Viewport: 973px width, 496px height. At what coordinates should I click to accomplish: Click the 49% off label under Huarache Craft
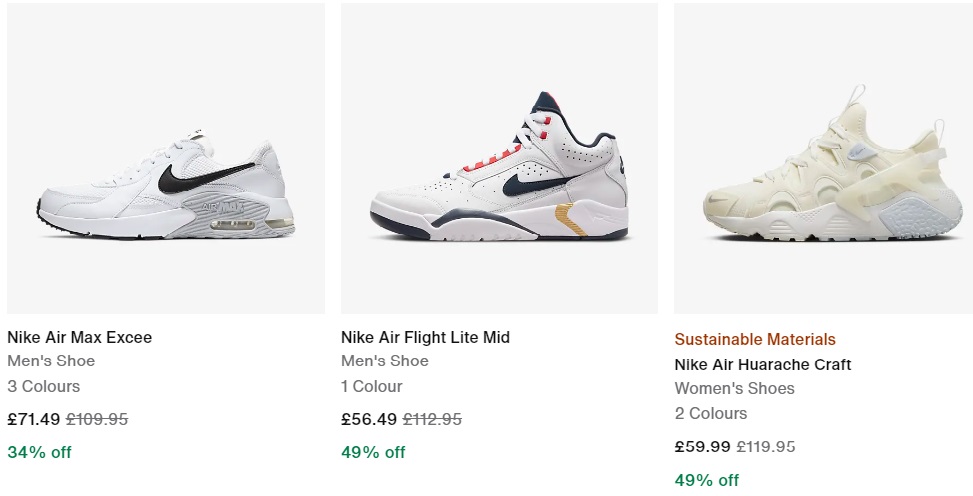coord(707,479)
